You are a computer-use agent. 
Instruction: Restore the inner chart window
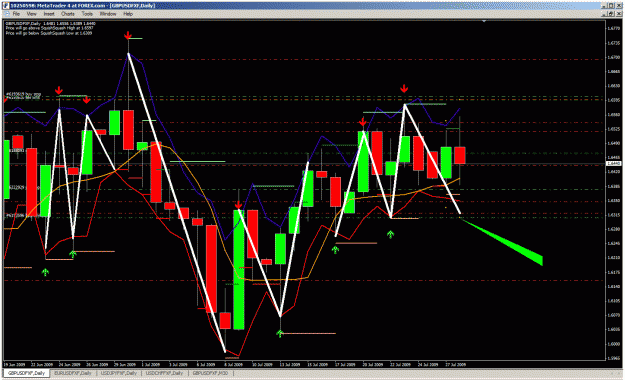pyautogui.click(x=611, y=14)
